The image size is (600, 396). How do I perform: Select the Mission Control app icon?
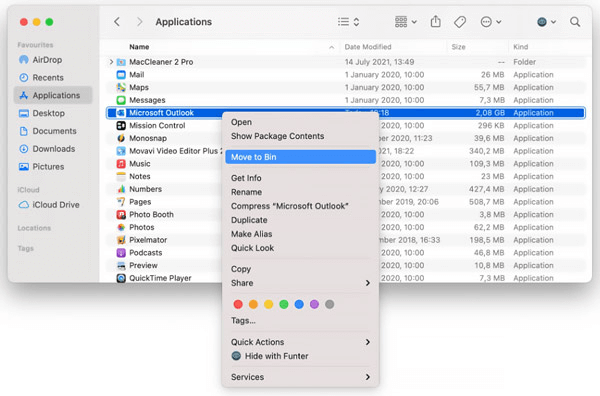(121, 125)
